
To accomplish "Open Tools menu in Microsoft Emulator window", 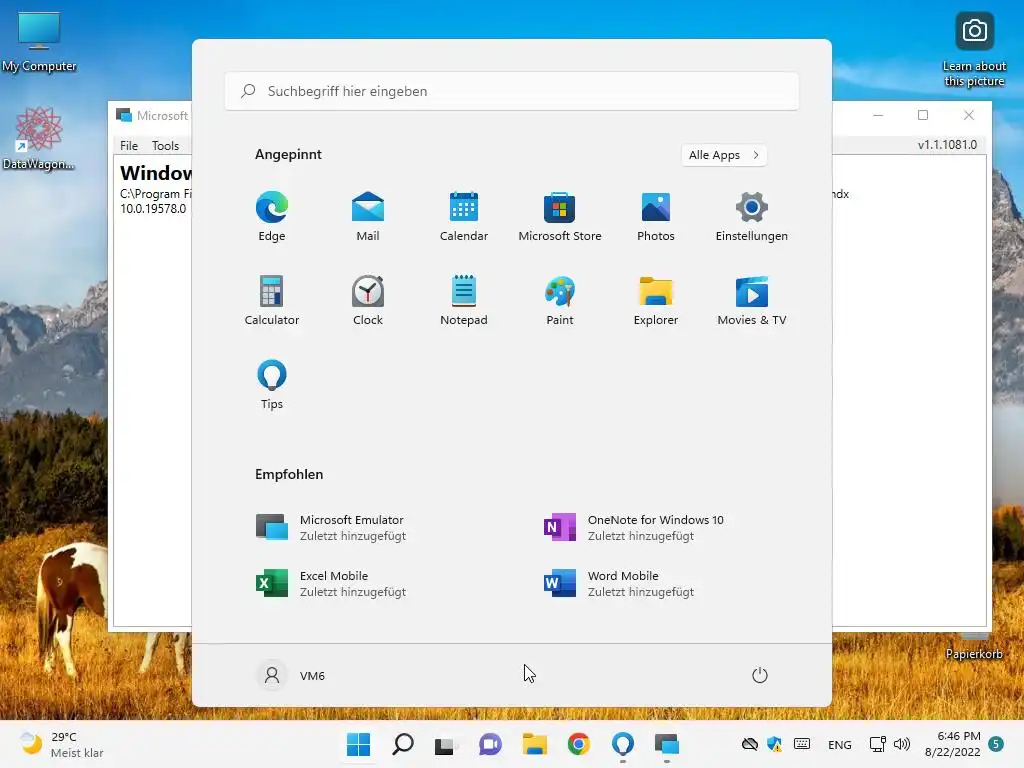I will tap(165, 146).
